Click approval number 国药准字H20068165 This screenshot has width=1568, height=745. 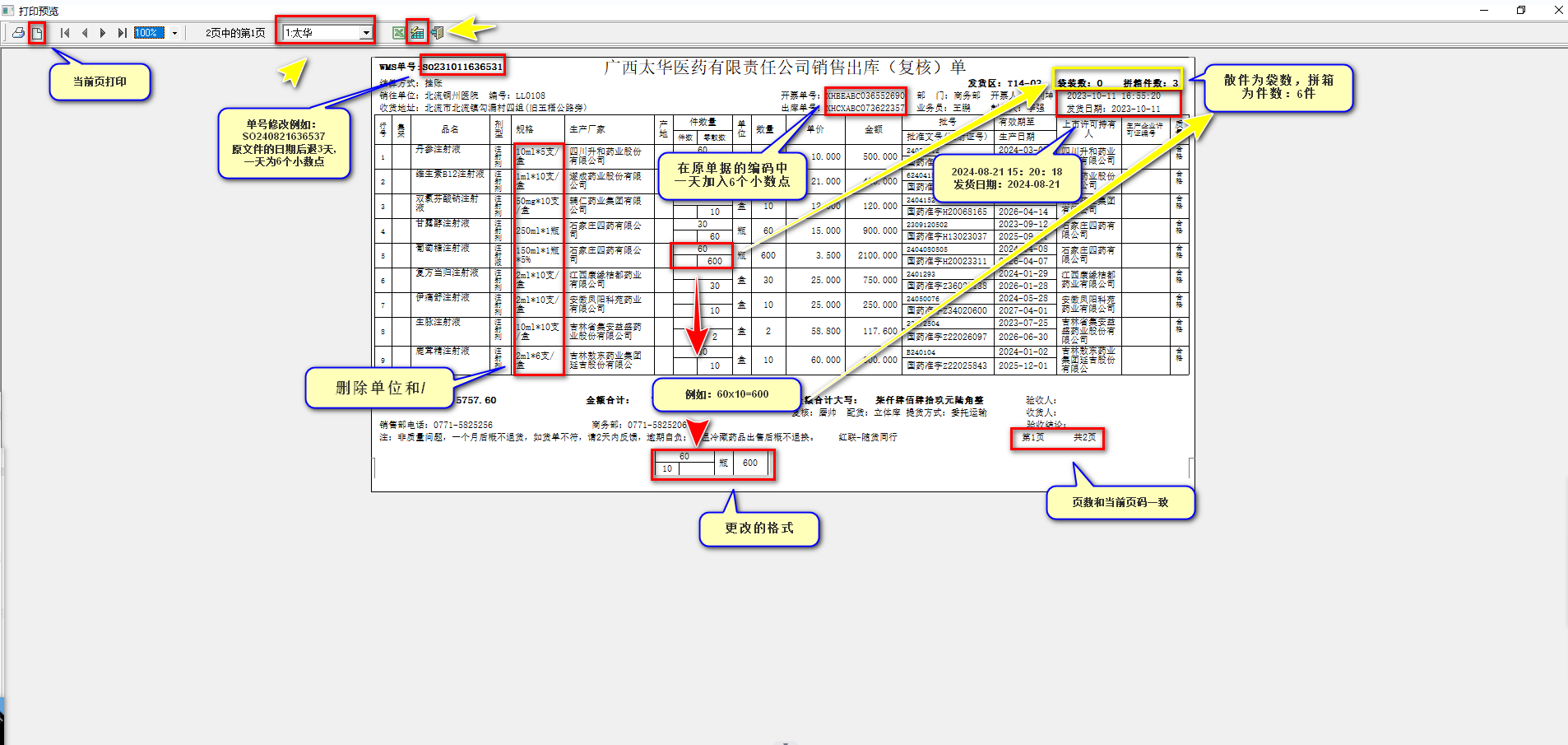click(x=947, y=212)
